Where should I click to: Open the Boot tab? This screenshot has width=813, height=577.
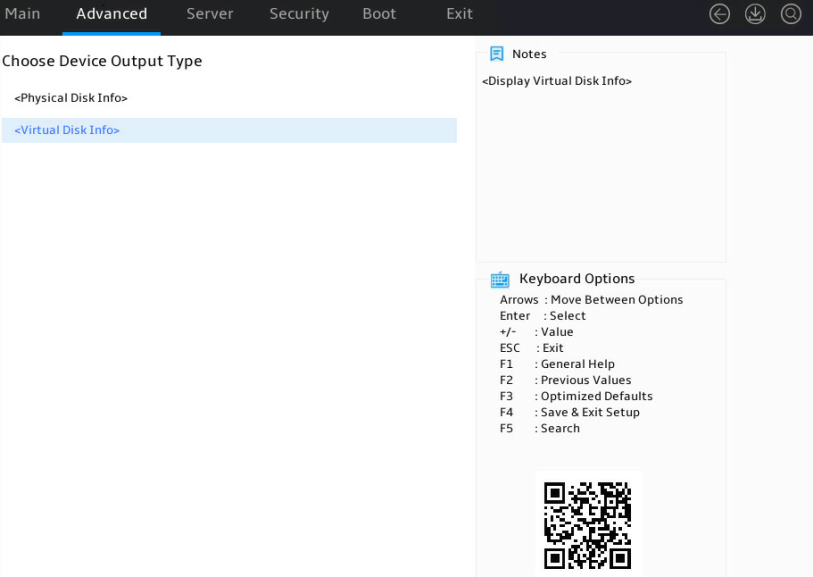pos(379,13)
